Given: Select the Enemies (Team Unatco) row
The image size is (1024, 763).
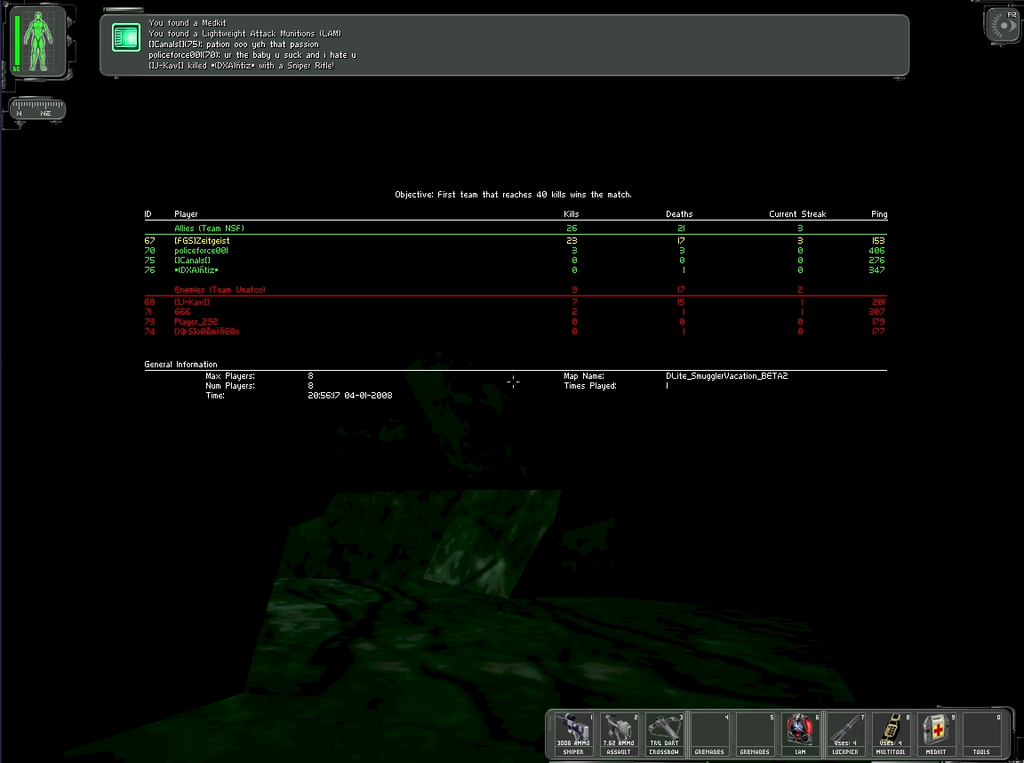Looking at the screenshot, I should point(515,289).
